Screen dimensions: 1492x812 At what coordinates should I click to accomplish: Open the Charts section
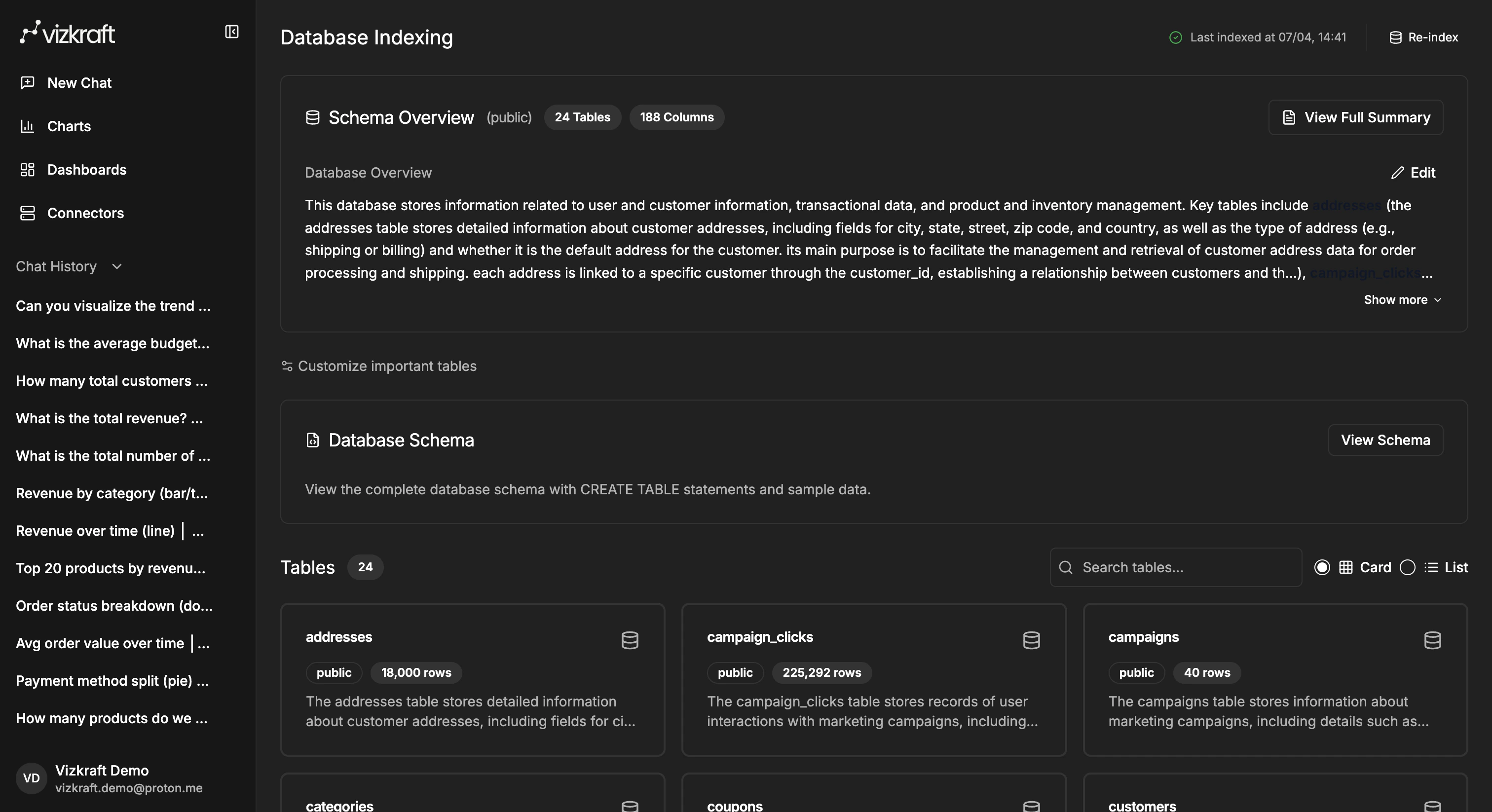point(69,126)
